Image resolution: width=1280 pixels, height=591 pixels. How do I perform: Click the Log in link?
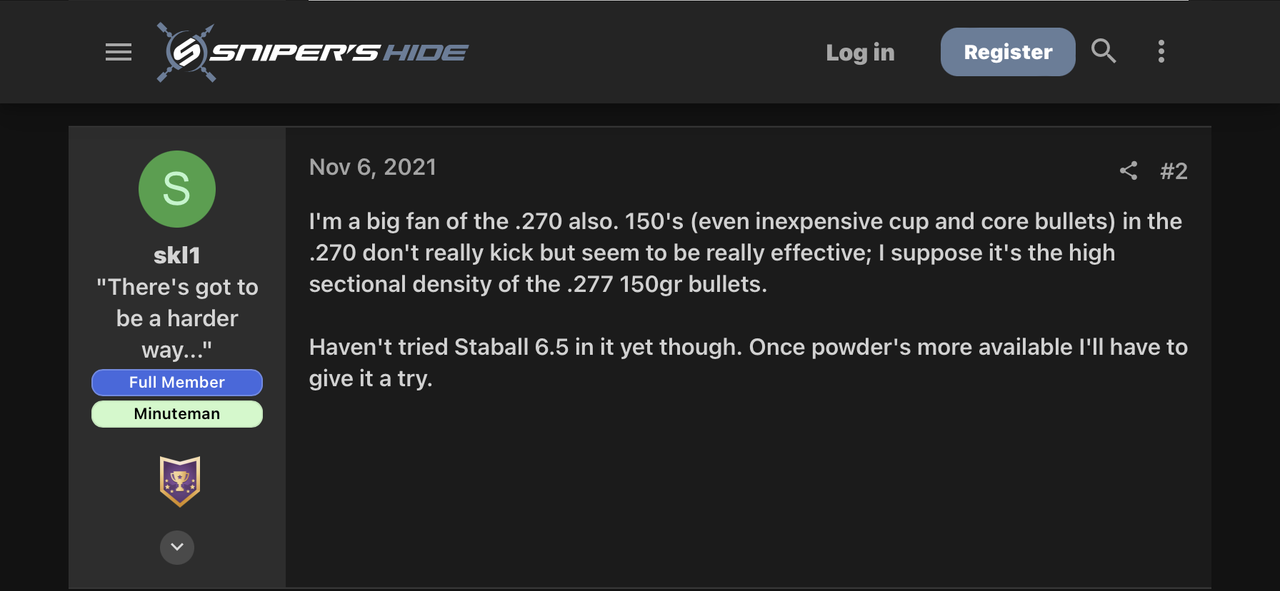click(860, 52)
